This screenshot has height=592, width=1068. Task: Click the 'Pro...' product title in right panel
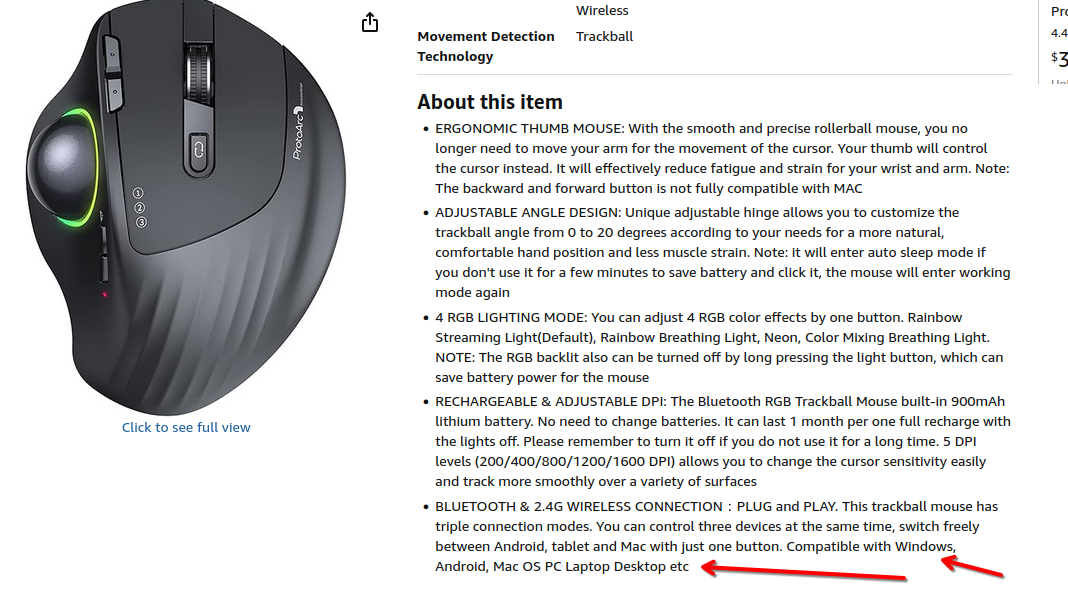point(1060,11)
